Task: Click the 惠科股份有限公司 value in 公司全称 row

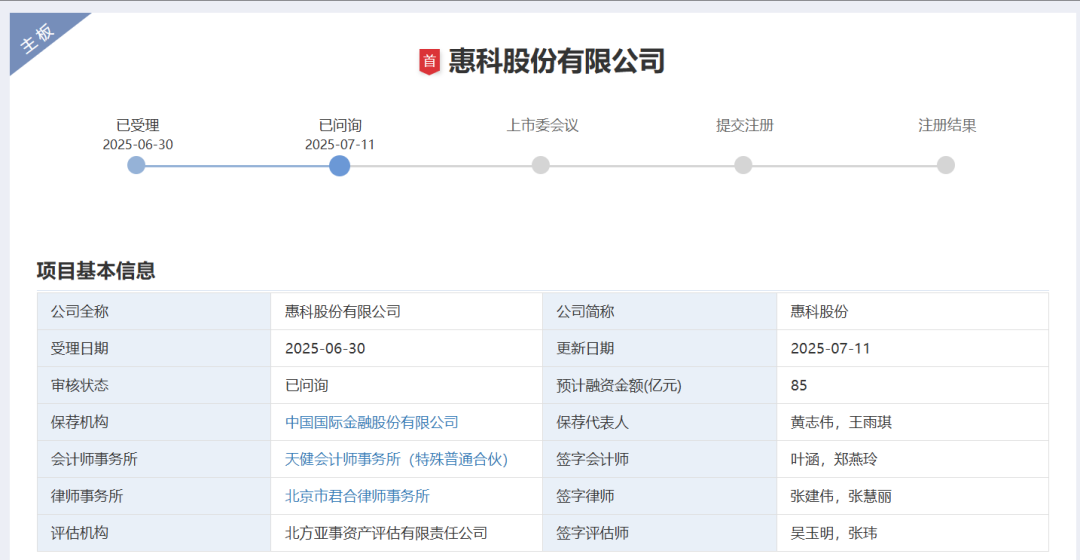Action: [343, 311]
